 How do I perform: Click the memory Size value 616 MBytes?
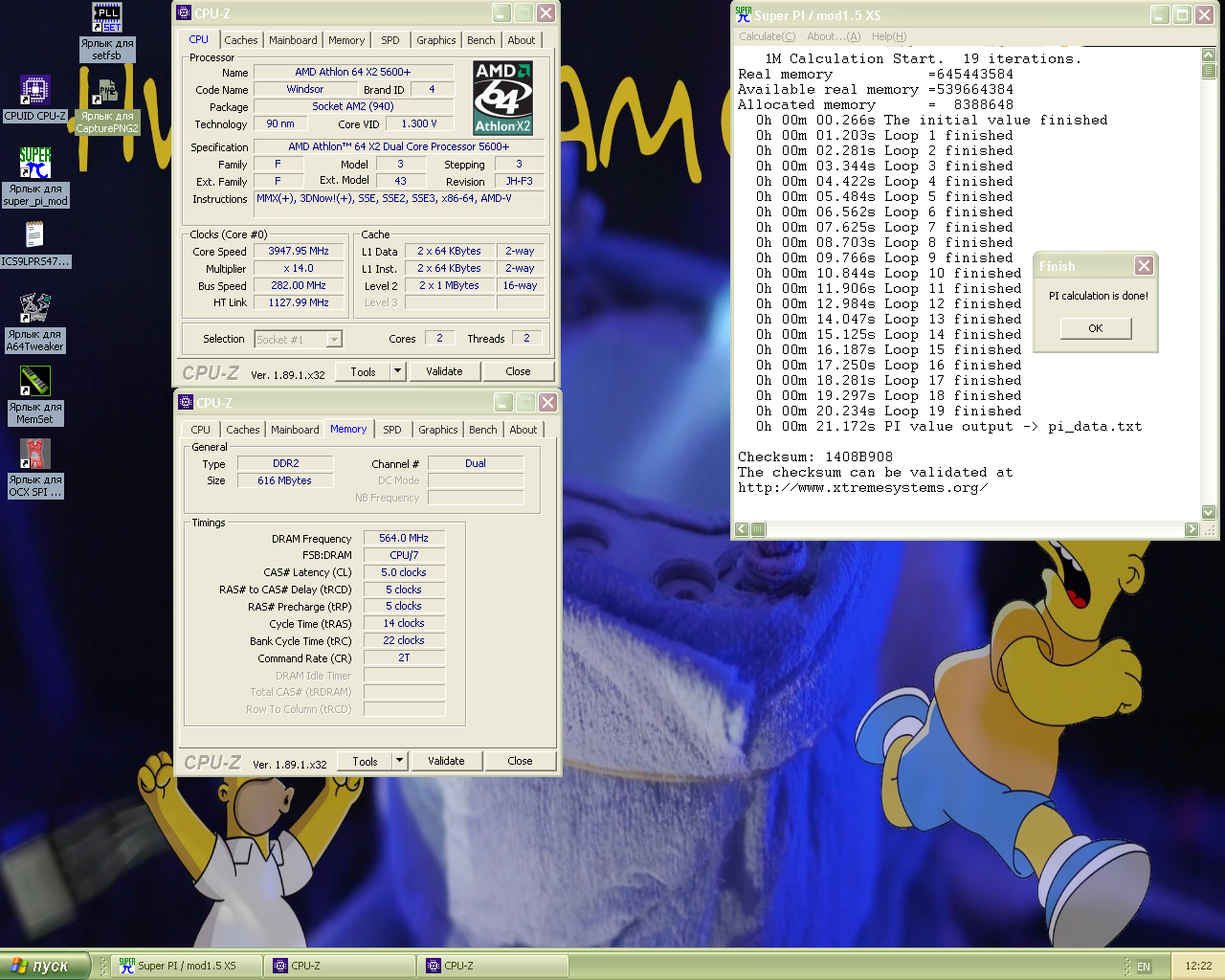[284, 480]
